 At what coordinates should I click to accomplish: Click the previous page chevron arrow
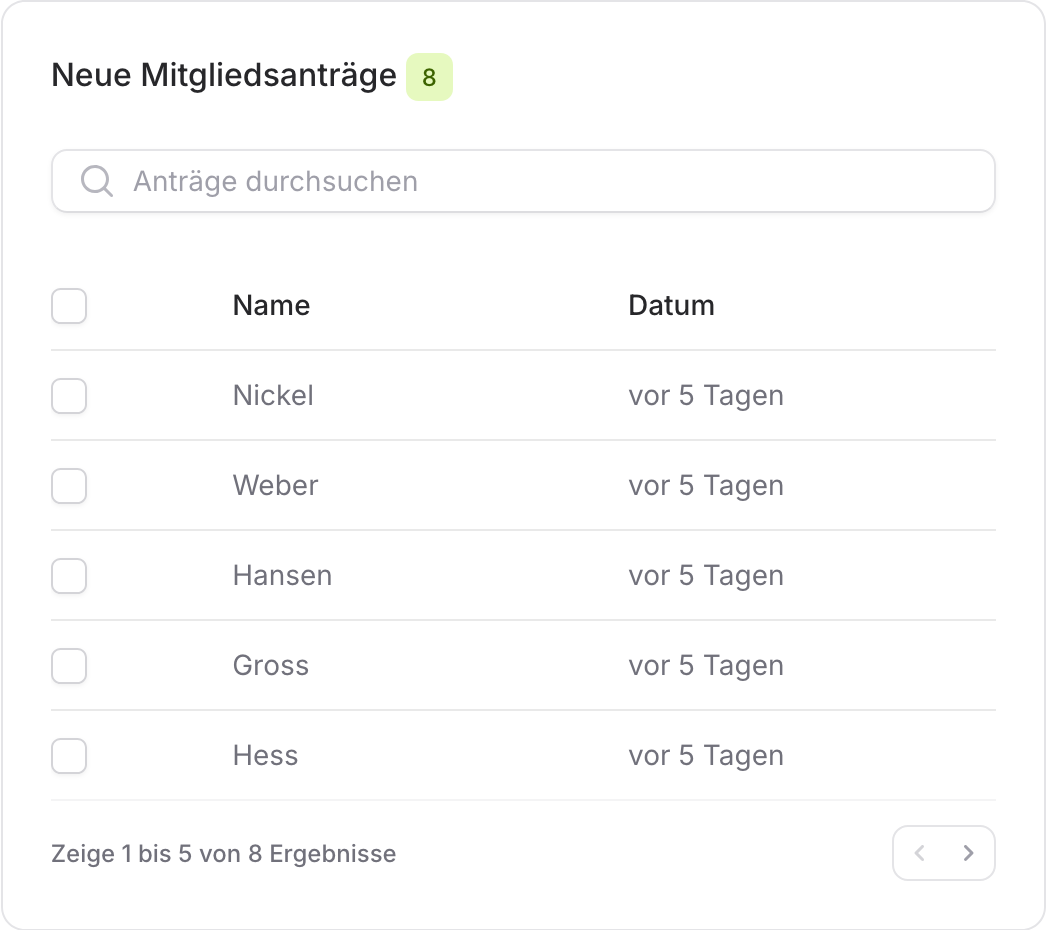(x=920, y=853)
